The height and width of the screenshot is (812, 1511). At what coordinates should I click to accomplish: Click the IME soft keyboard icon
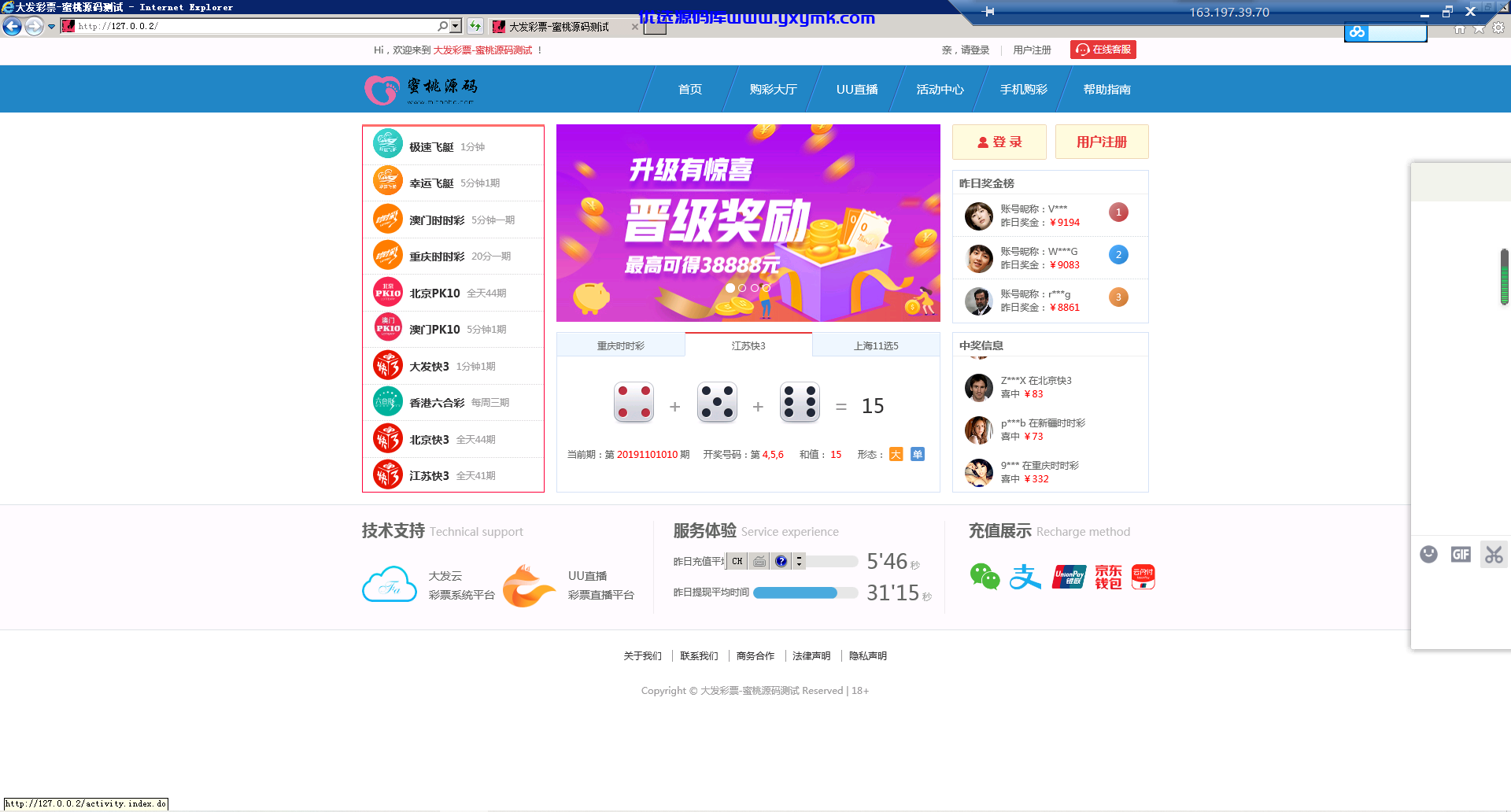[x=759, y=561]
